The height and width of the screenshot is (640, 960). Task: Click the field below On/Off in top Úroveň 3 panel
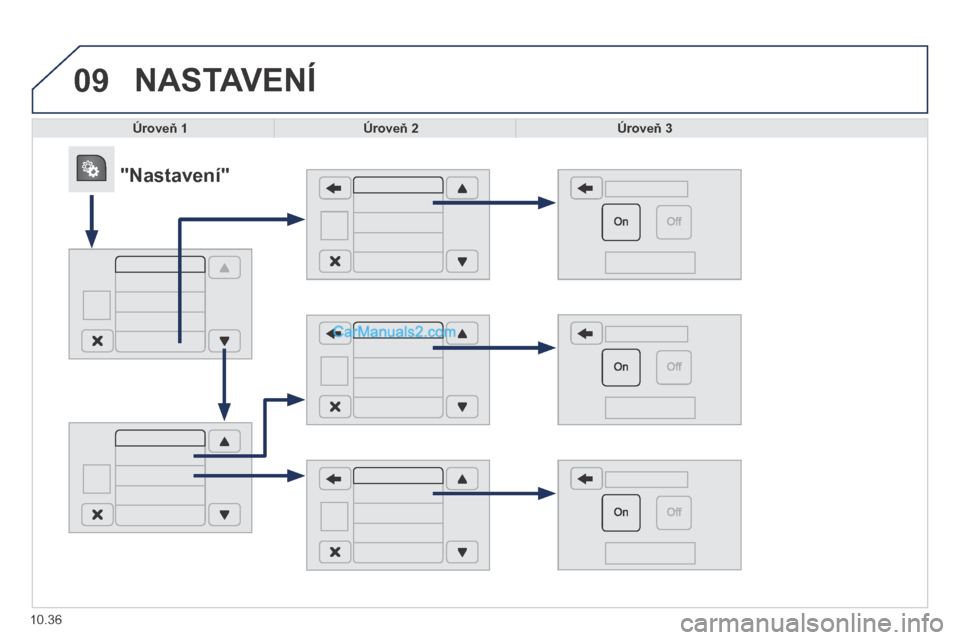pos(650,263)
